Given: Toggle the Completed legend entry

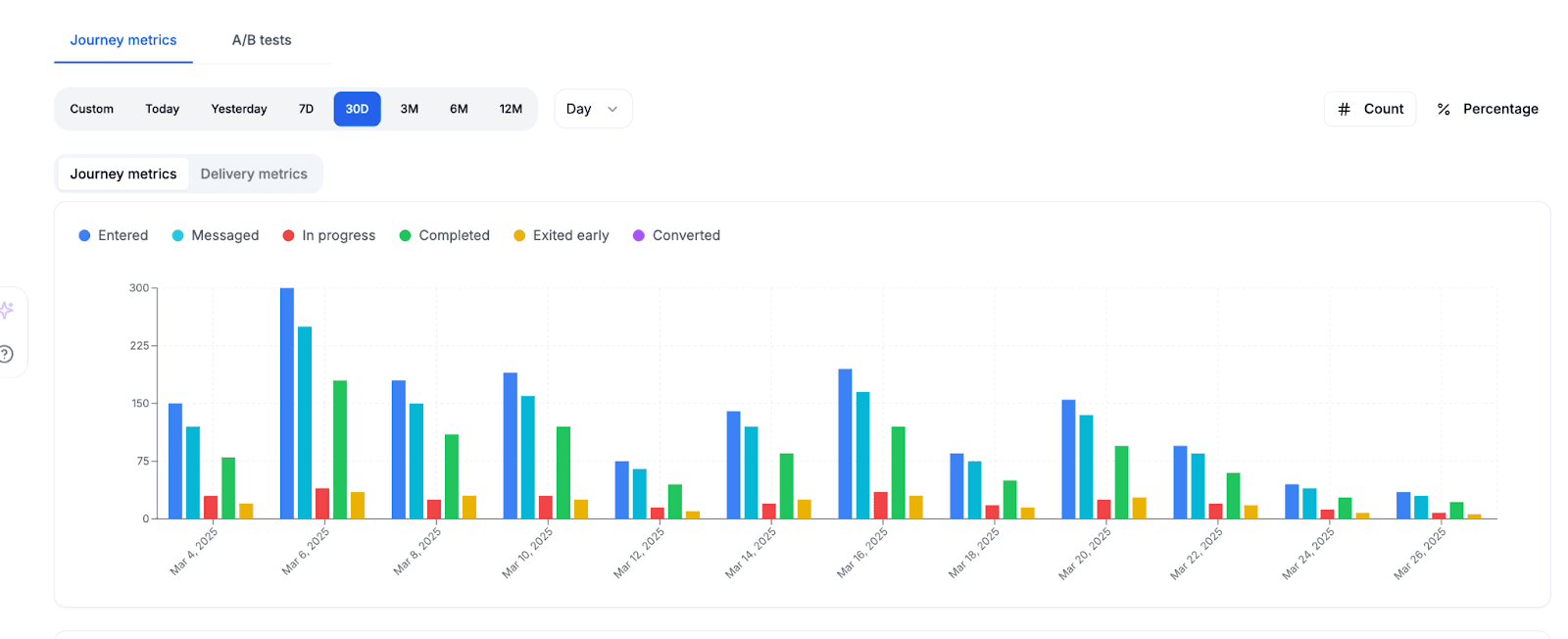Looking at the screenshot, I should [444, 235].
